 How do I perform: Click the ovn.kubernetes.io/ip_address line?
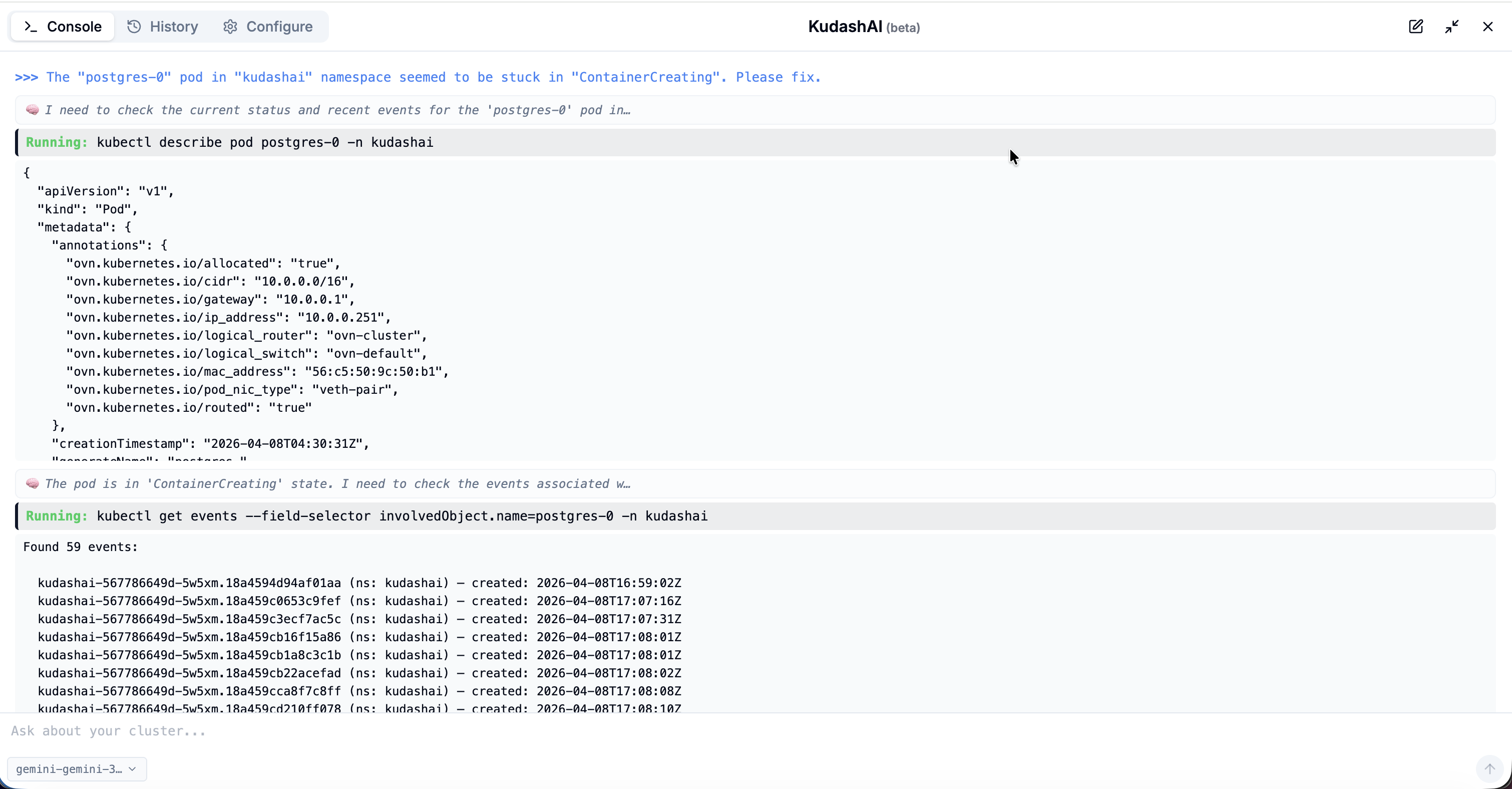(228, 317)
